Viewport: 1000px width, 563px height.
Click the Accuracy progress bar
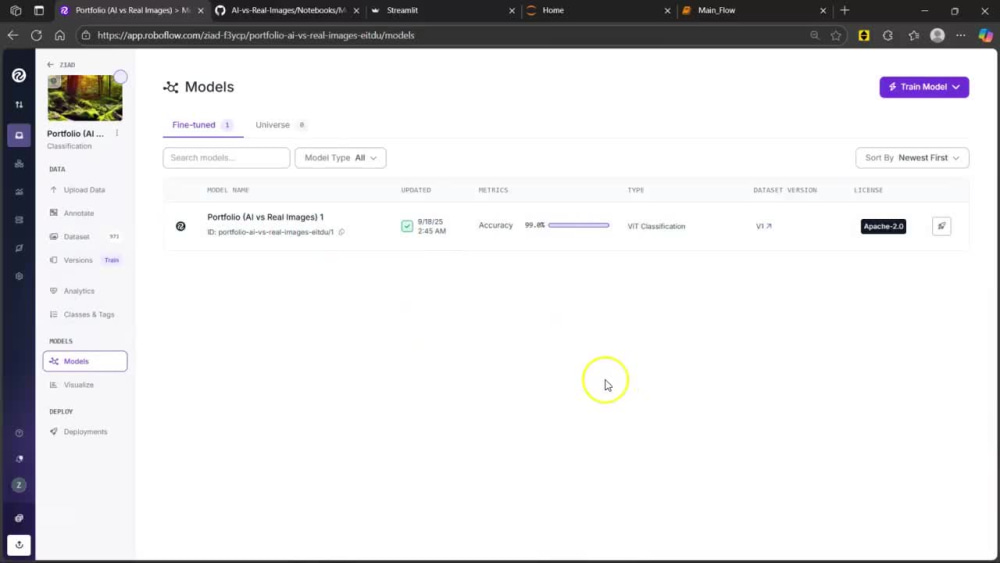pos(578,225)
